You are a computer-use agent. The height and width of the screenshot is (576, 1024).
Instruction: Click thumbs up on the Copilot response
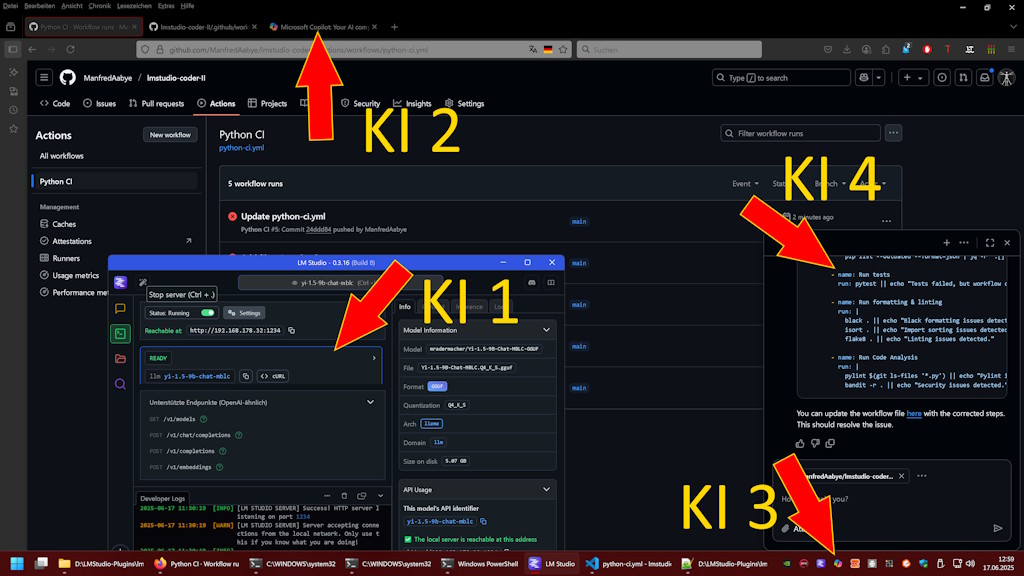click(x=800, y=443)
